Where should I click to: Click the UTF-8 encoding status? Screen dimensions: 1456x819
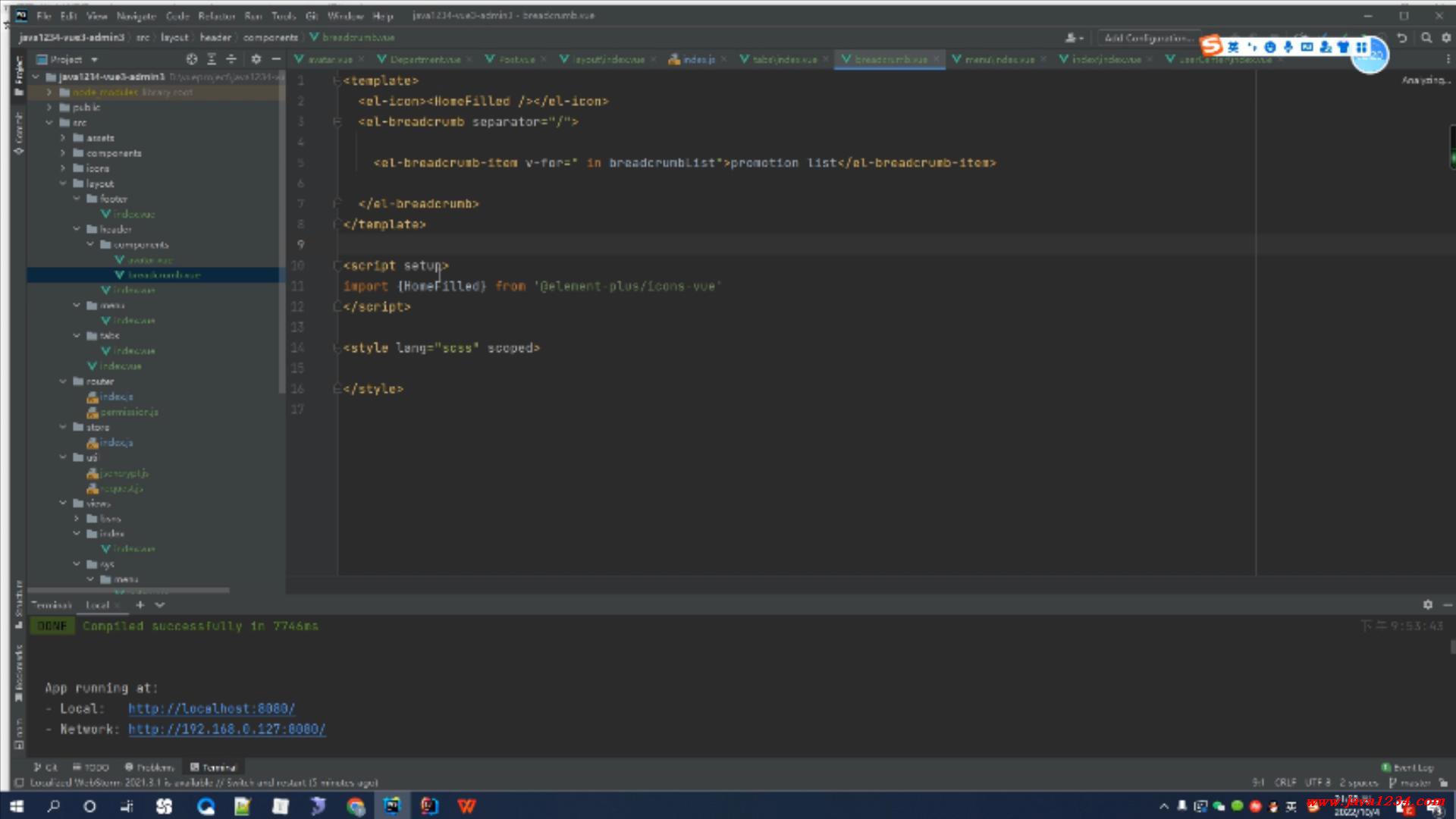coord(1317,782)
